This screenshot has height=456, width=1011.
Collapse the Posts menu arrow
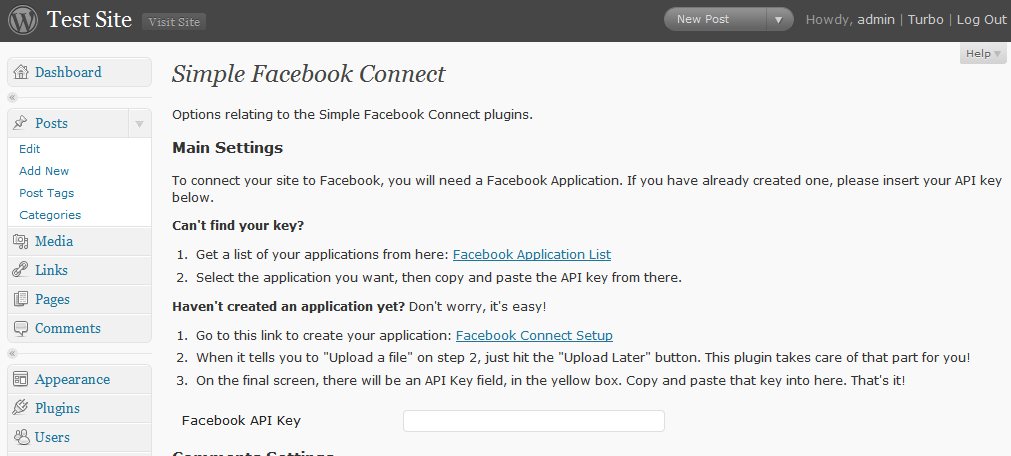click(139, 124)
